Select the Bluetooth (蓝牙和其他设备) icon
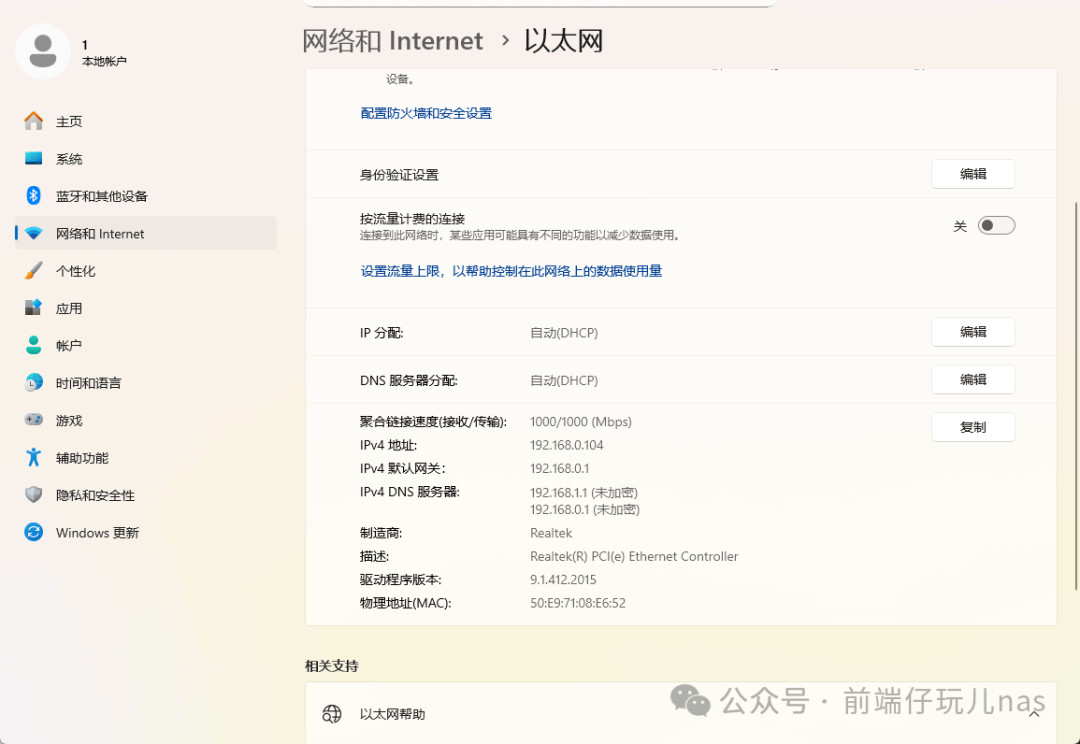This screenshot has width=1080, height=744. 34,196
